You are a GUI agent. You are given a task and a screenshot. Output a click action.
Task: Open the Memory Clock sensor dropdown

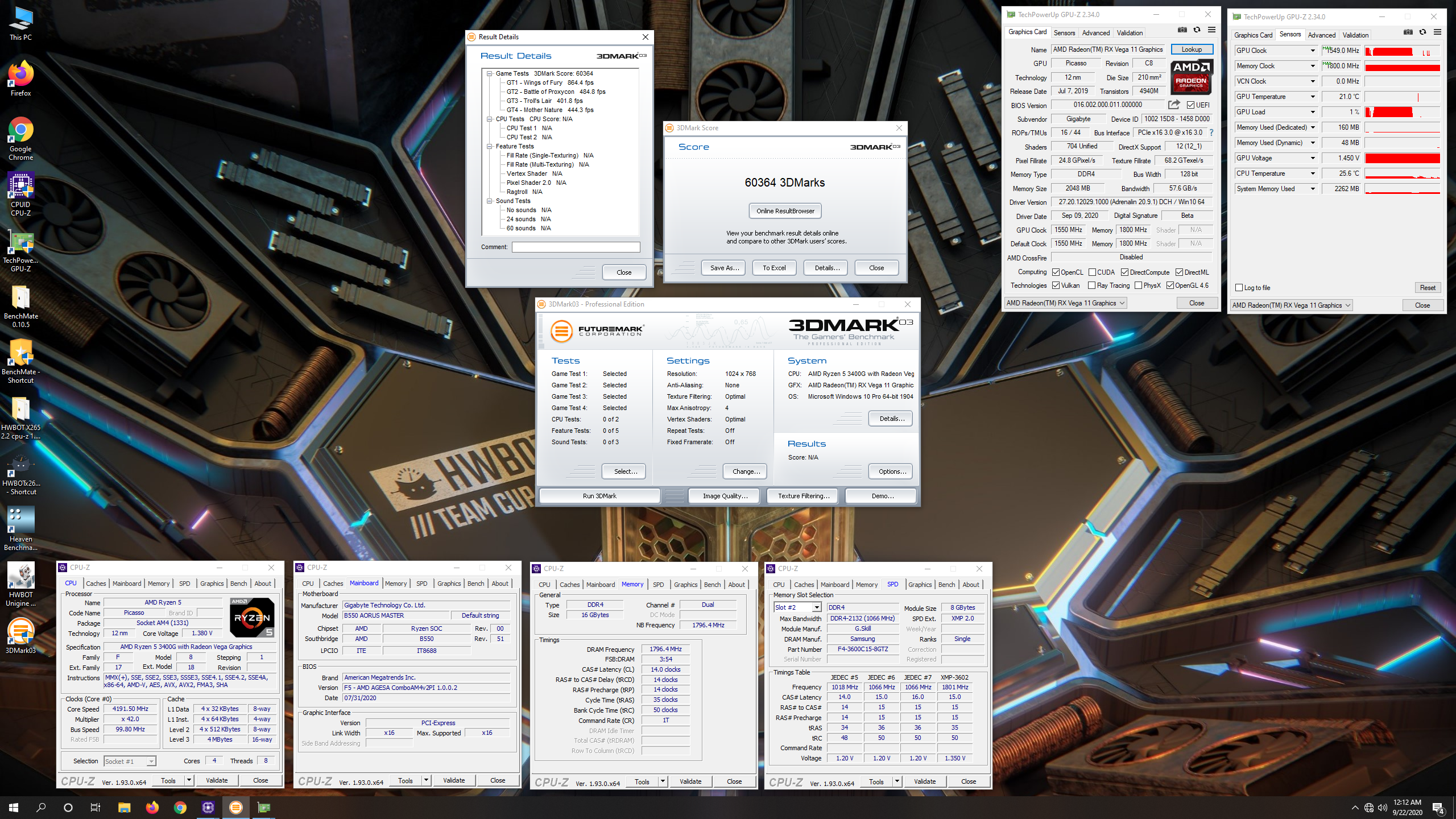click(x=1313, y=66)
